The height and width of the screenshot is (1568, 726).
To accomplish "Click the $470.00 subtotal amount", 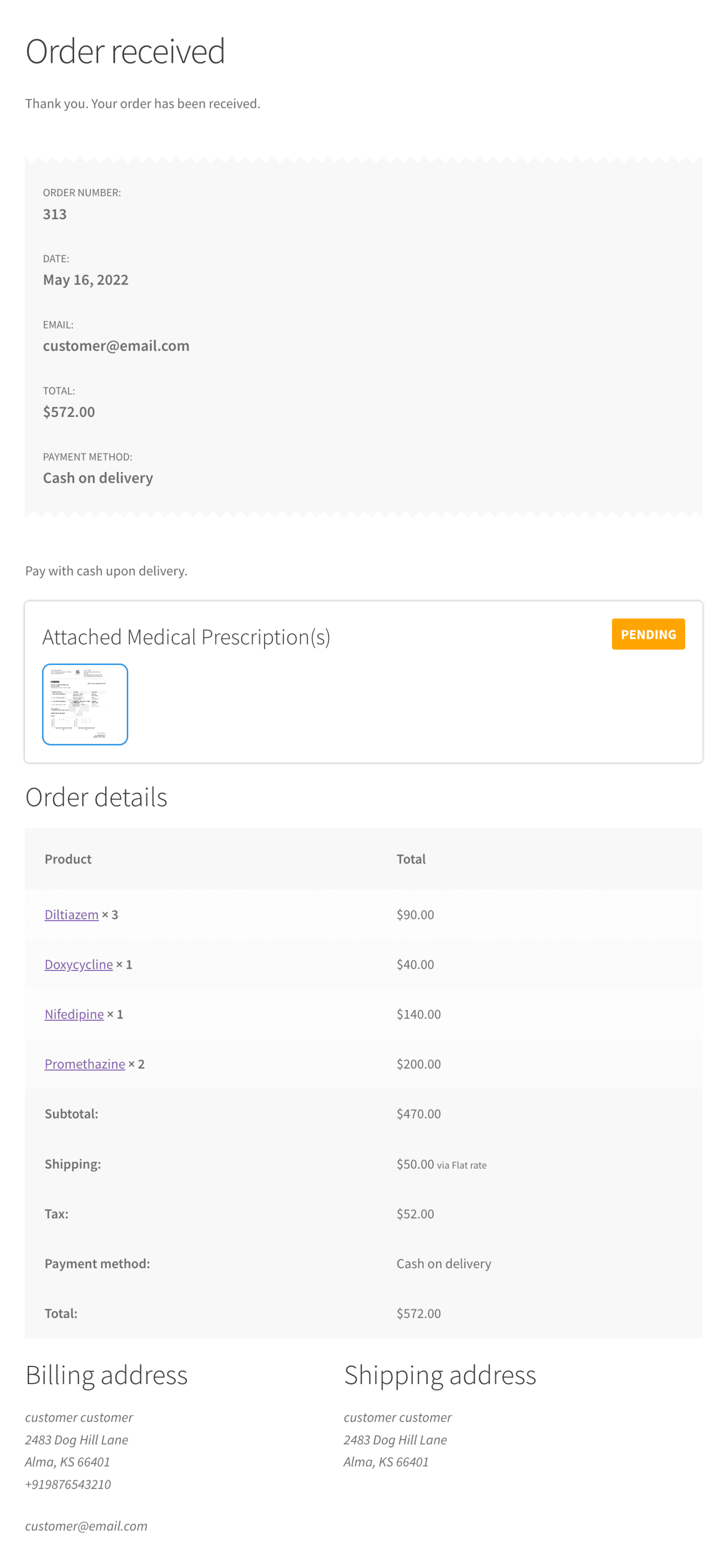I will (x=418, y=1113).
